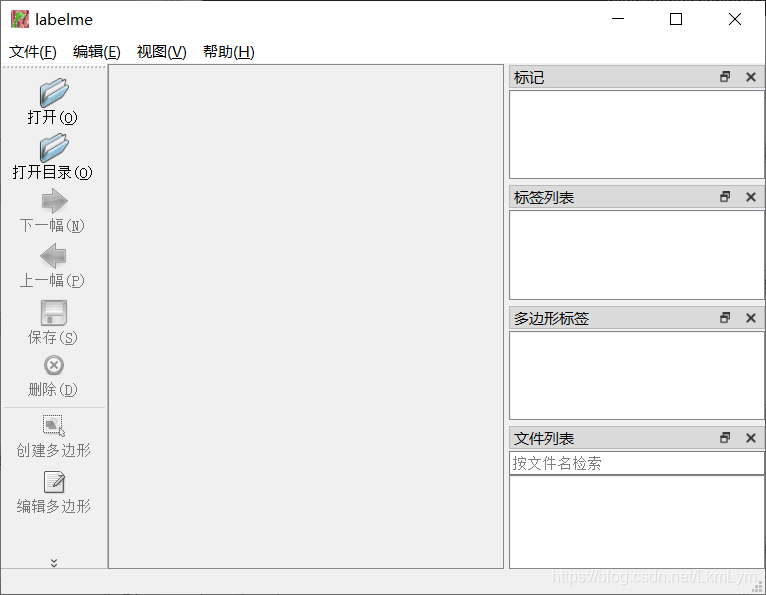The image size is (766, 595).
Task: Float the 多边形标签 panel
Action: [x=725, y=318]
